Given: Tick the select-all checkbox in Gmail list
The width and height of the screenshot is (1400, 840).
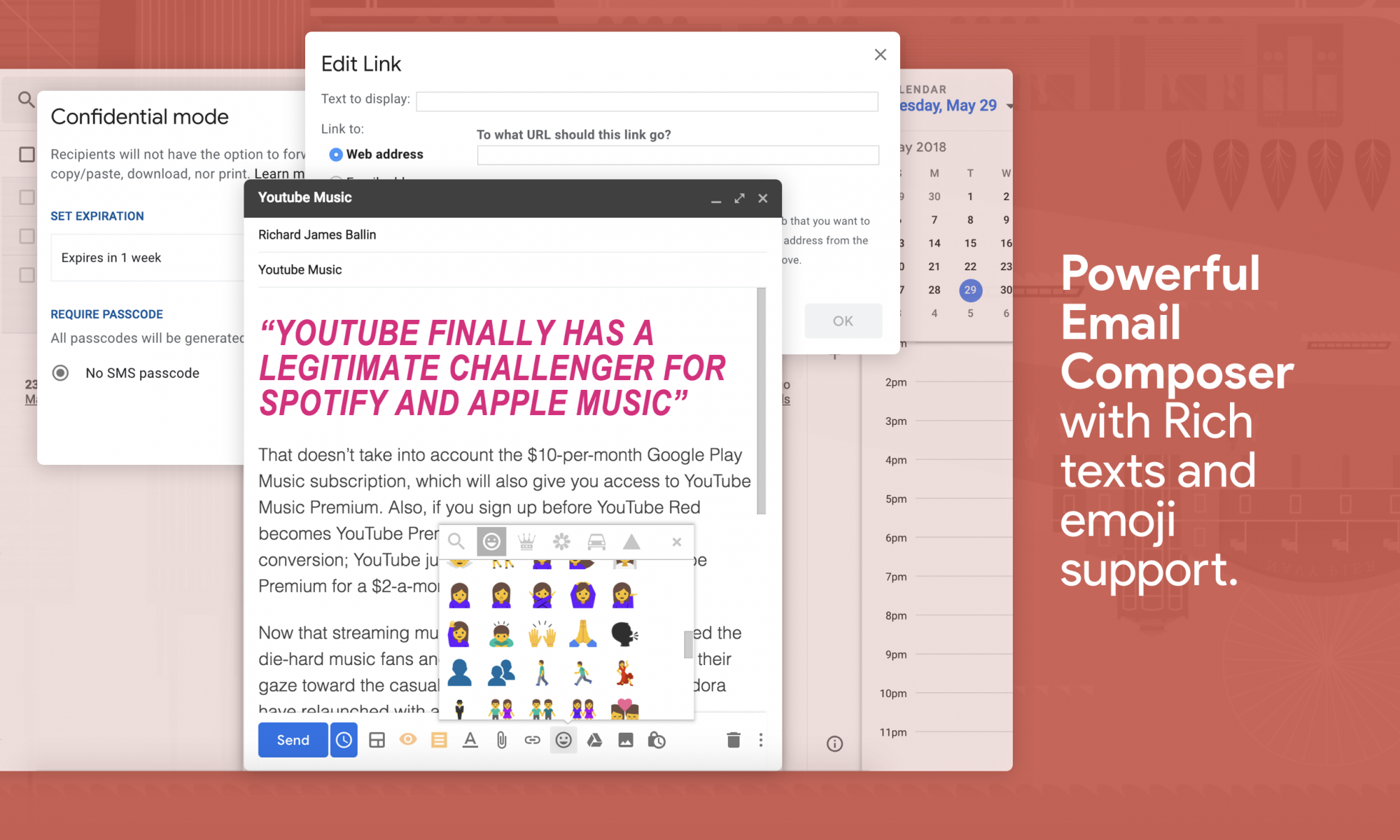Looking at the screenshot, I should tap(27, 154).
